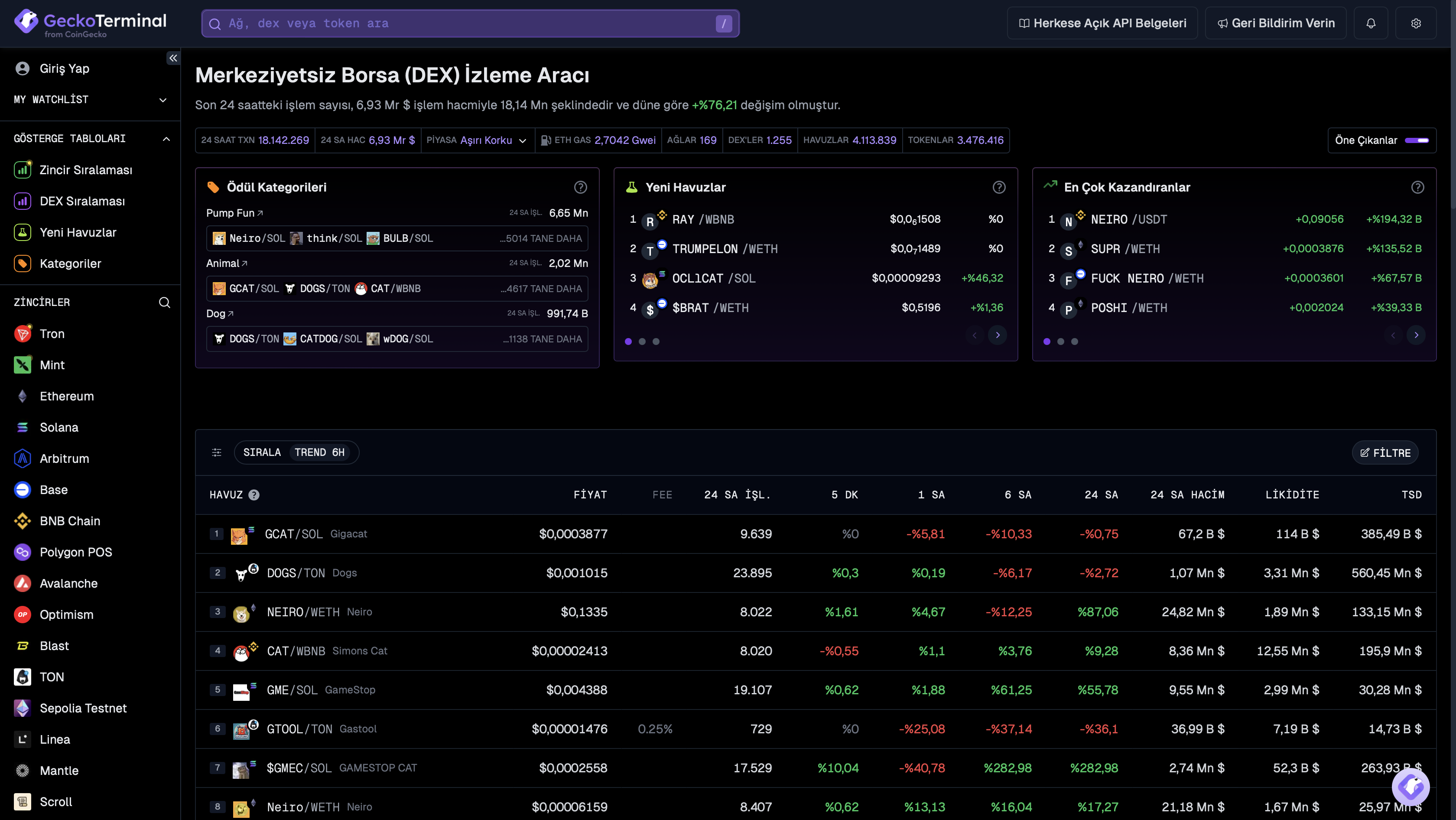Open DEX Sıralaması in sidebar

click(82, 201)
